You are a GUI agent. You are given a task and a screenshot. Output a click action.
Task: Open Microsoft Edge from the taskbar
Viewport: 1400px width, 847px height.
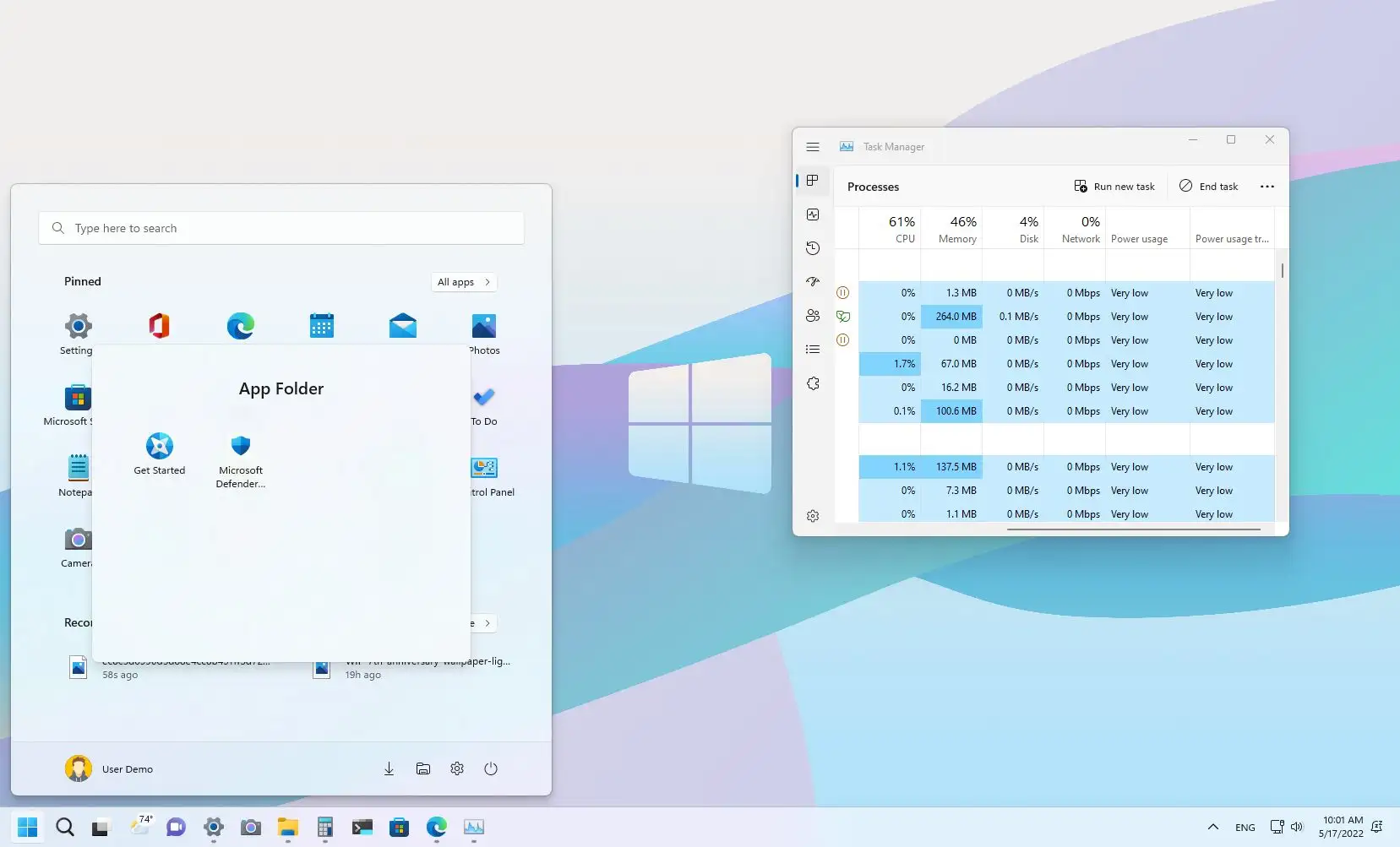pos(437,828)
